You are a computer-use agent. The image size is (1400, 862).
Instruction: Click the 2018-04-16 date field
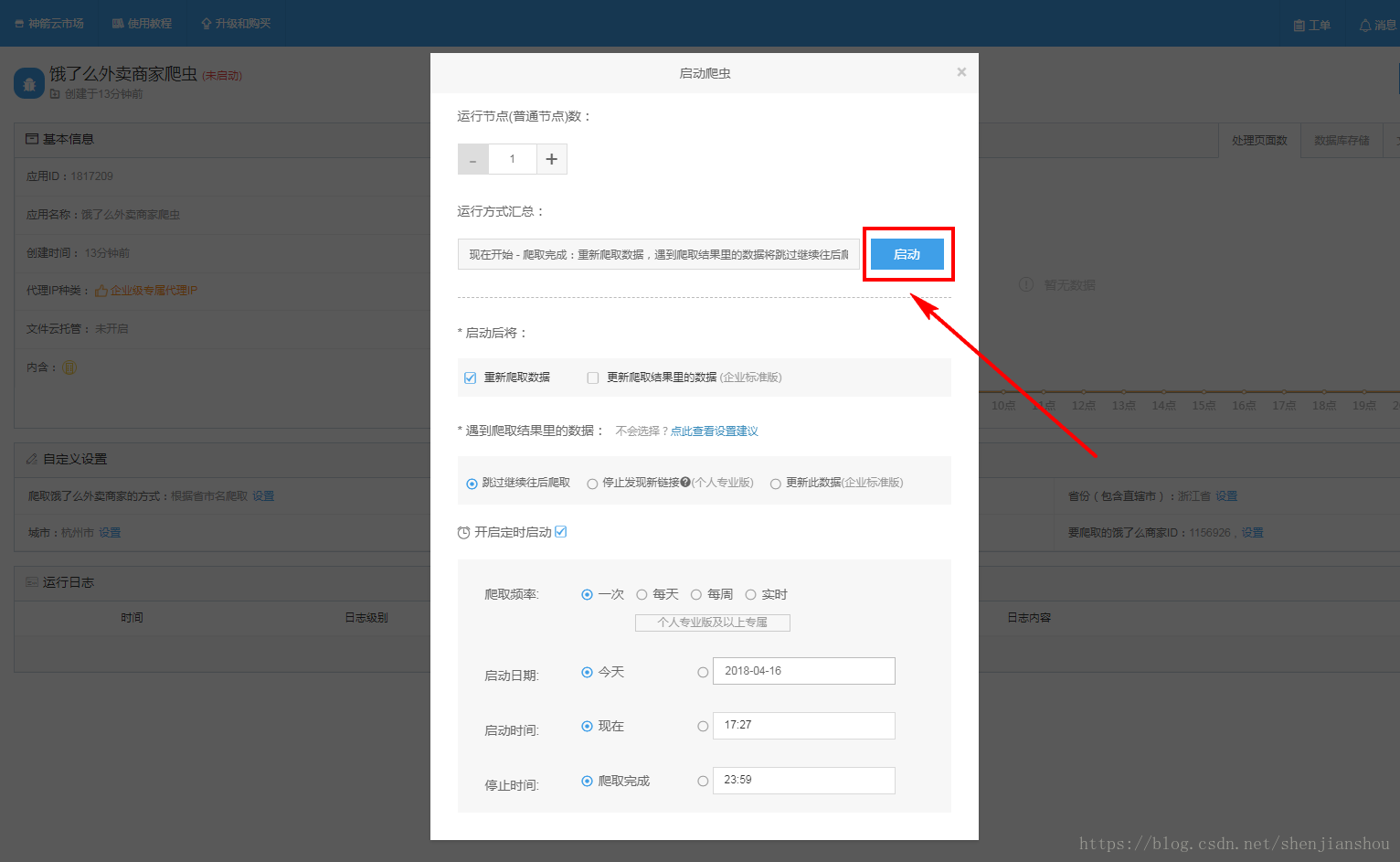(x=804, y=671)
